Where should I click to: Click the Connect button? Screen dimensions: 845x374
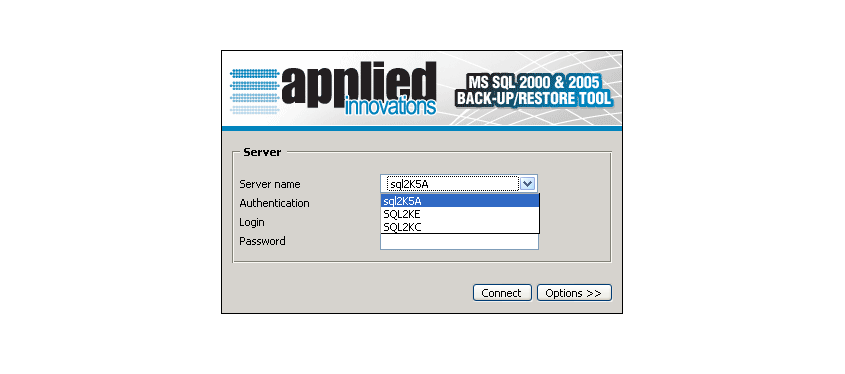[502, 293]
